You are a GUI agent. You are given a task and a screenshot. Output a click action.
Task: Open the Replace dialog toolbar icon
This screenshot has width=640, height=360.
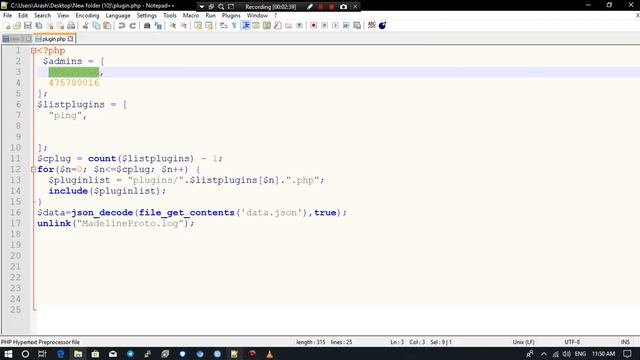(x=158, y=26)
